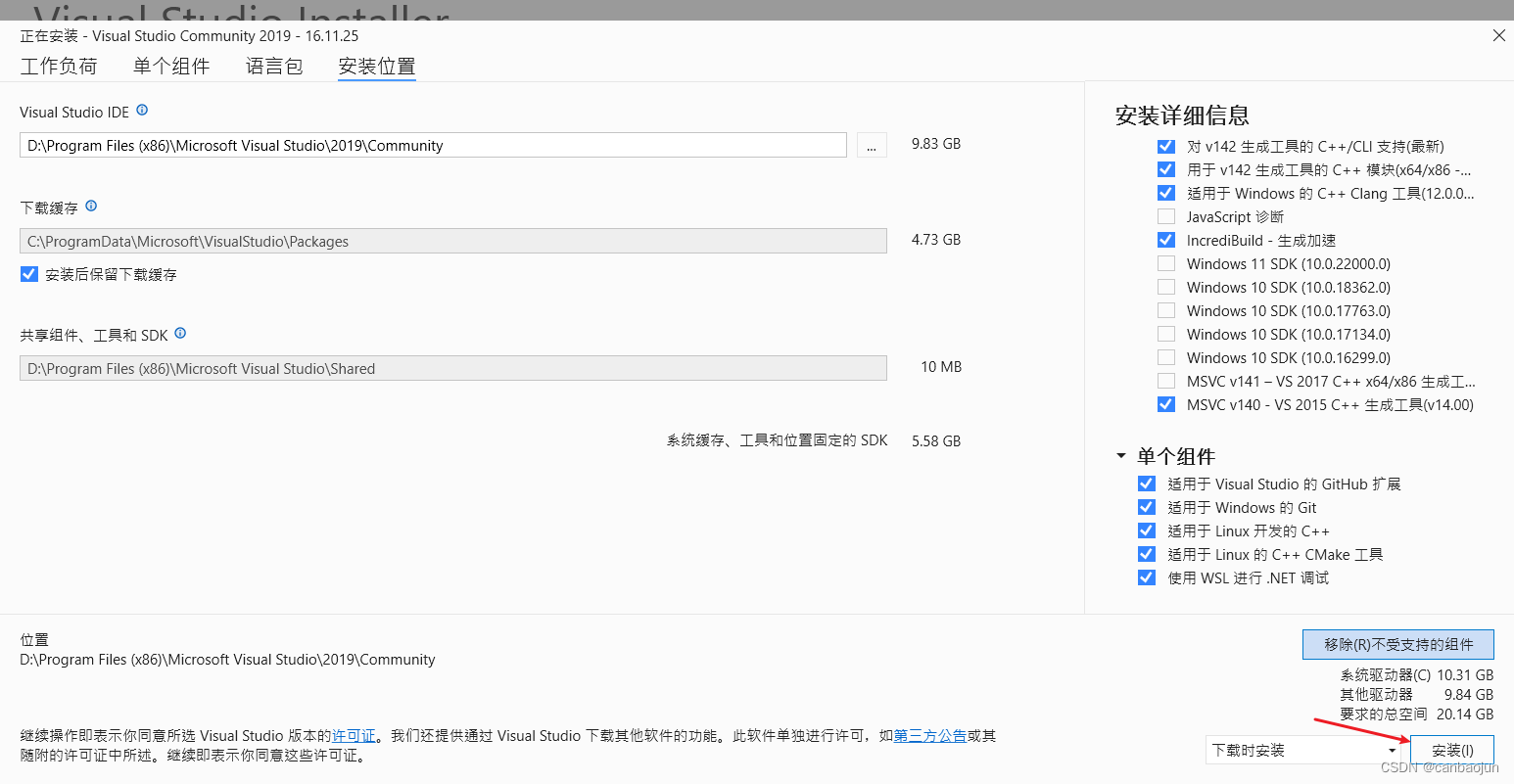This screenshot has width=1514, height=784.
Task: Uncheck 使用 WSL 进行 .NET 调试
Action: (x=1147, y=577)
